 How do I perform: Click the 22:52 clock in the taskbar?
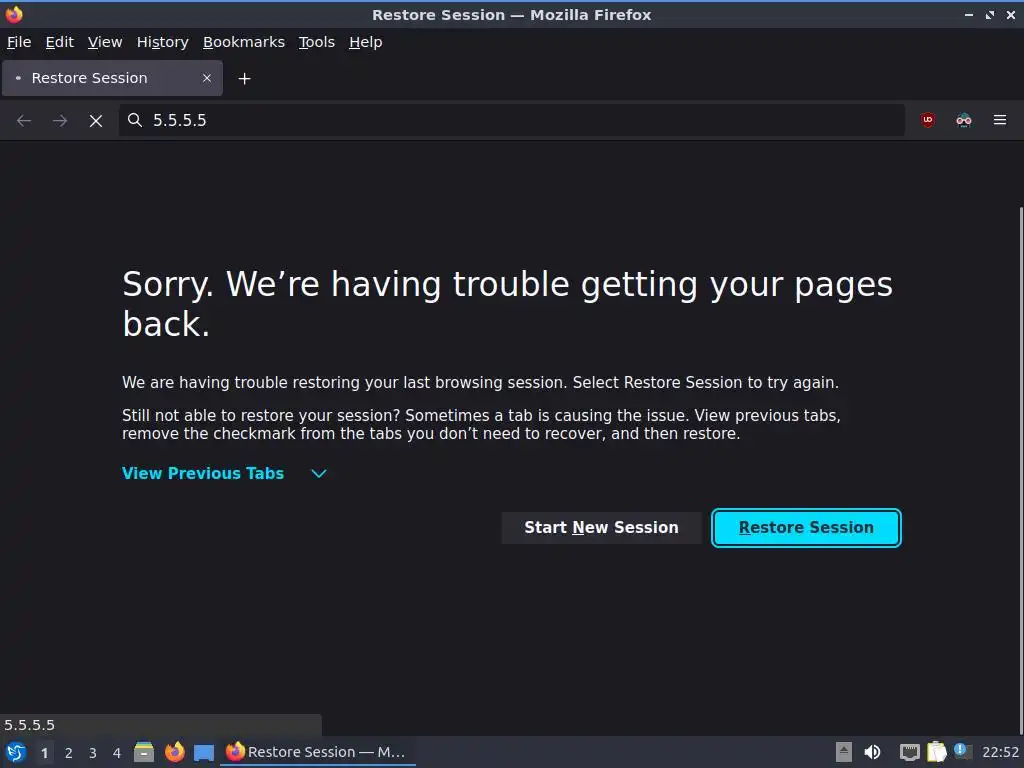[x=1000, y=752]
